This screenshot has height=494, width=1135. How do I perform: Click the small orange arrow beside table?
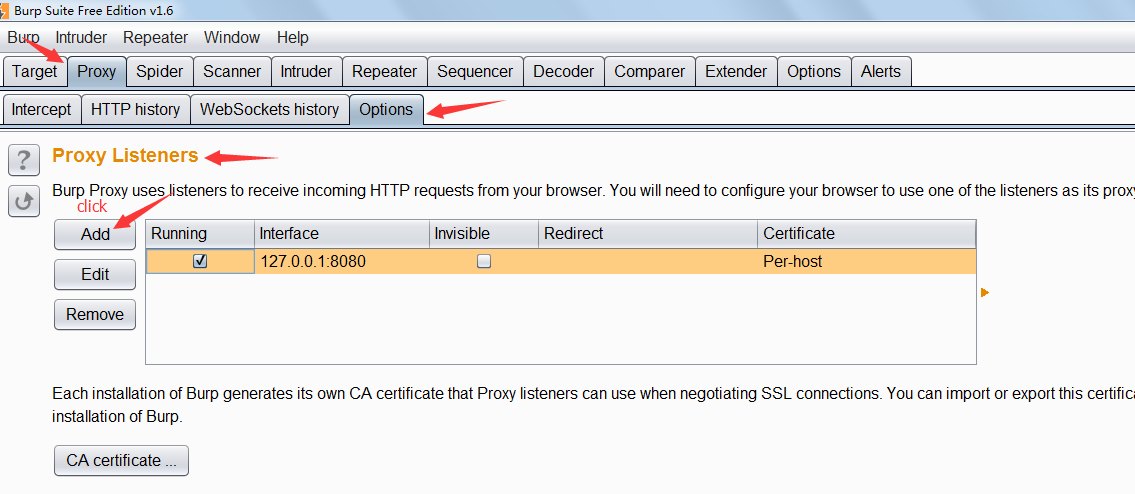985,292
